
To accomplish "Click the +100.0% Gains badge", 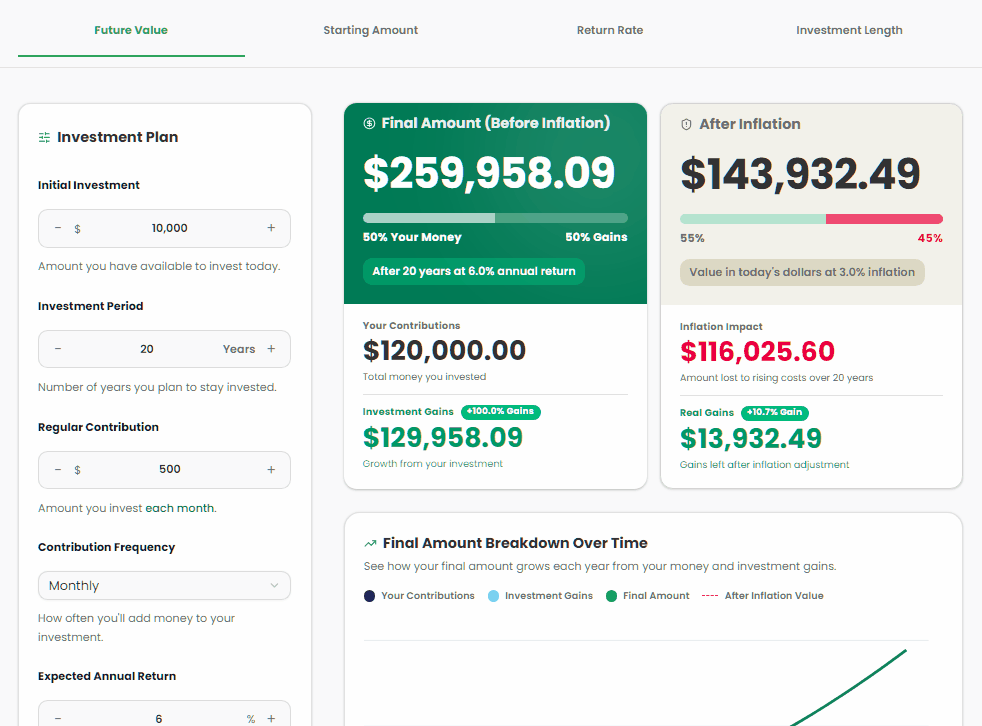I will coord(500,412).
